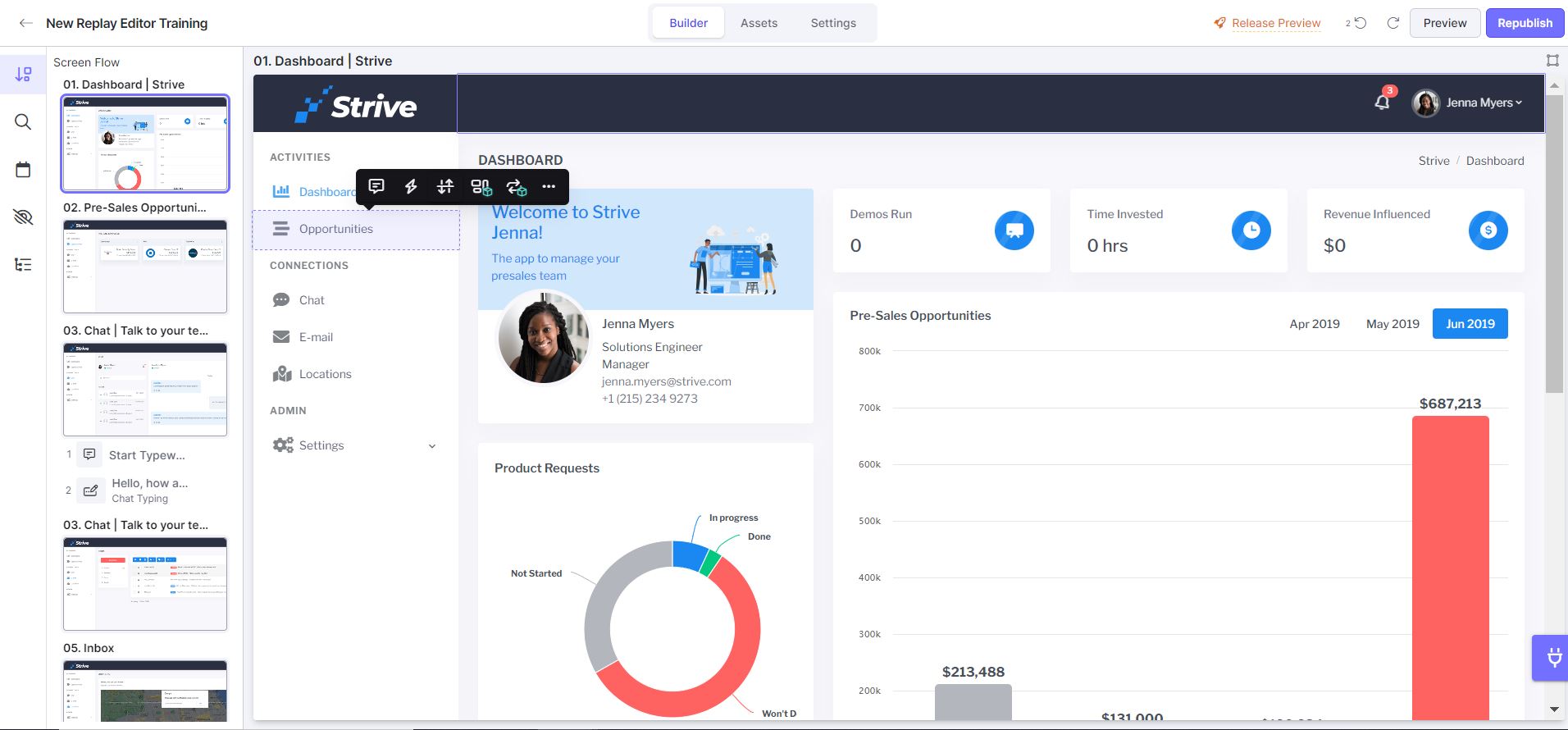Click the Release Preview rocket icon
Screen dimensions: 1568x730
tap(1219, 23)
